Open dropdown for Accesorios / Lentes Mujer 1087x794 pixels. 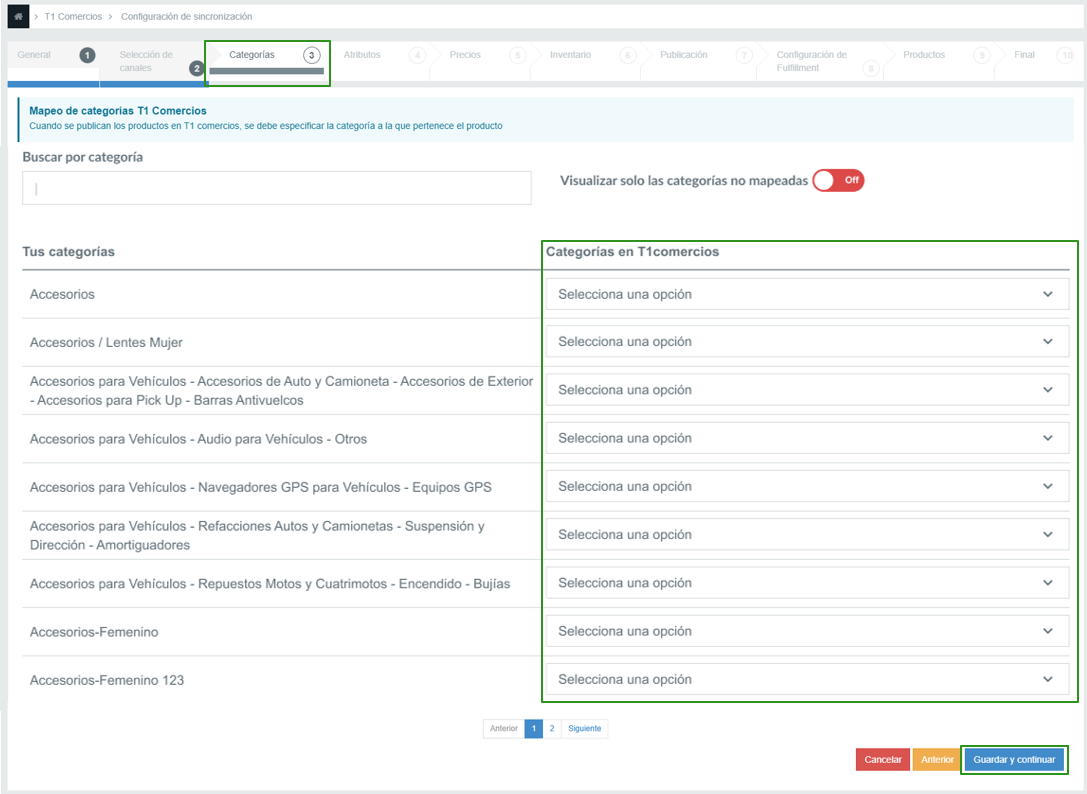click(x=807, y=342)
